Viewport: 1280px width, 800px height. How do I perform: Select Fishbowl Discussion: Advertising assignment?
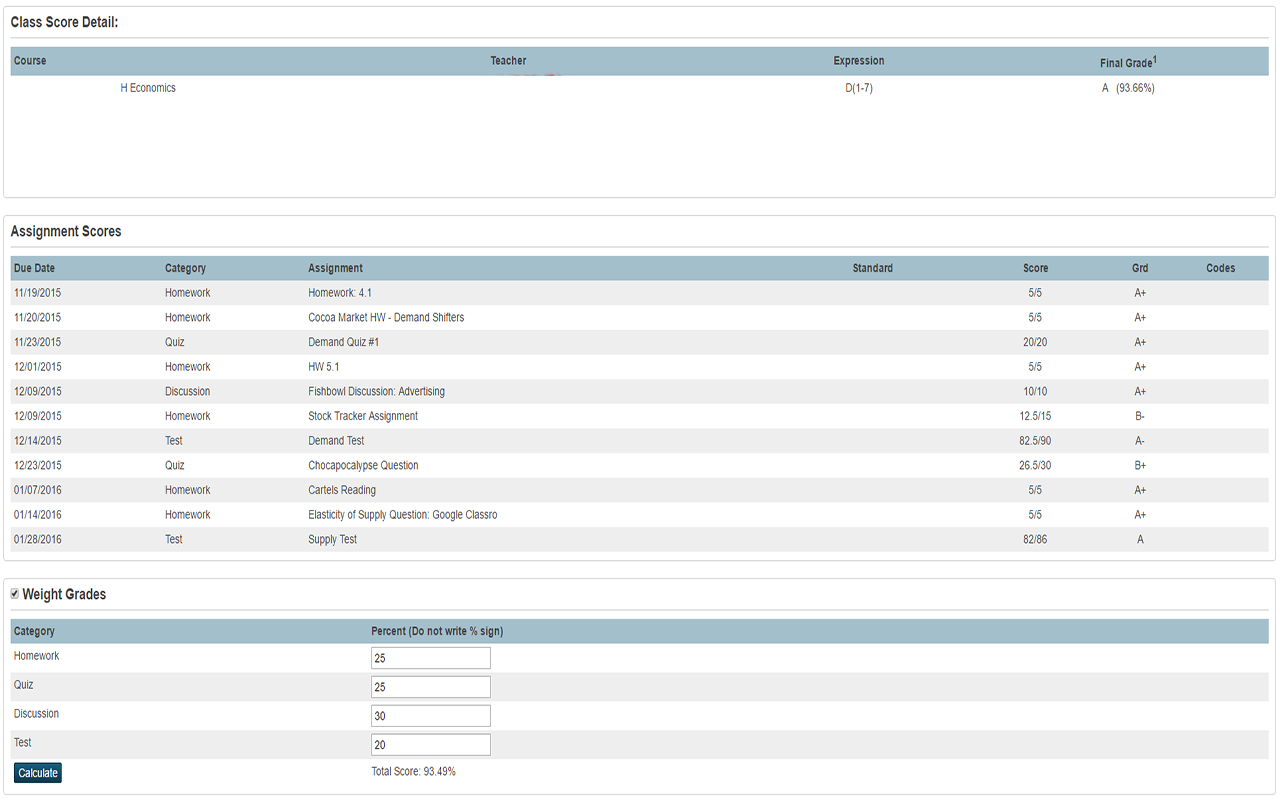click(376, 392)
